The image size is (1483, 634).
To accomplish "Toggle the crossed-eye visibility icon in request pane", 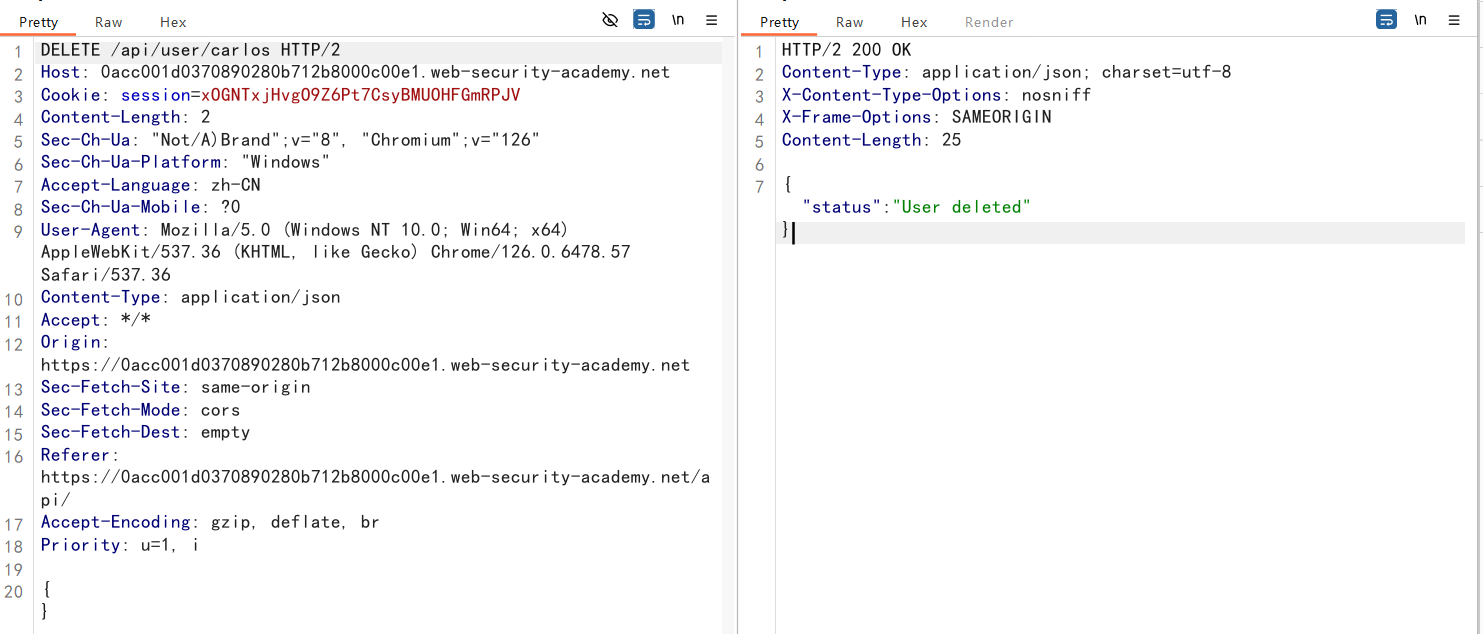I will coord(610,20).
